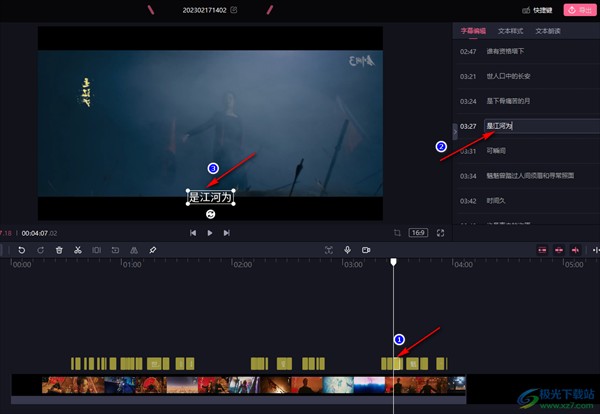
Task: Enter fullscreen preview mode
Action: (x=440, y=232)
